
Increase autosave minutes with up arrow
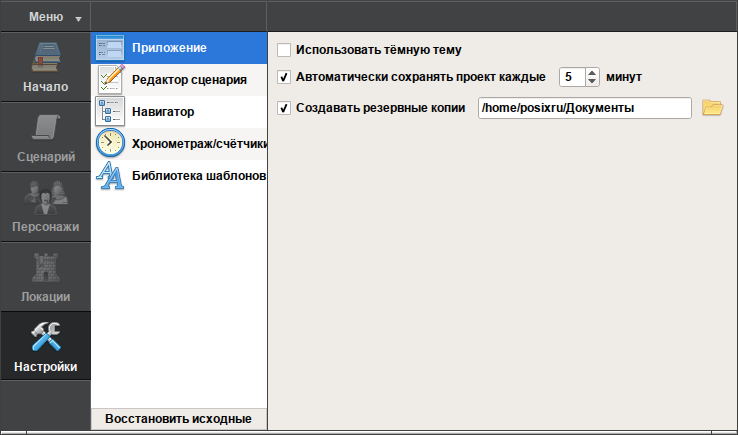tap(592, 72)
